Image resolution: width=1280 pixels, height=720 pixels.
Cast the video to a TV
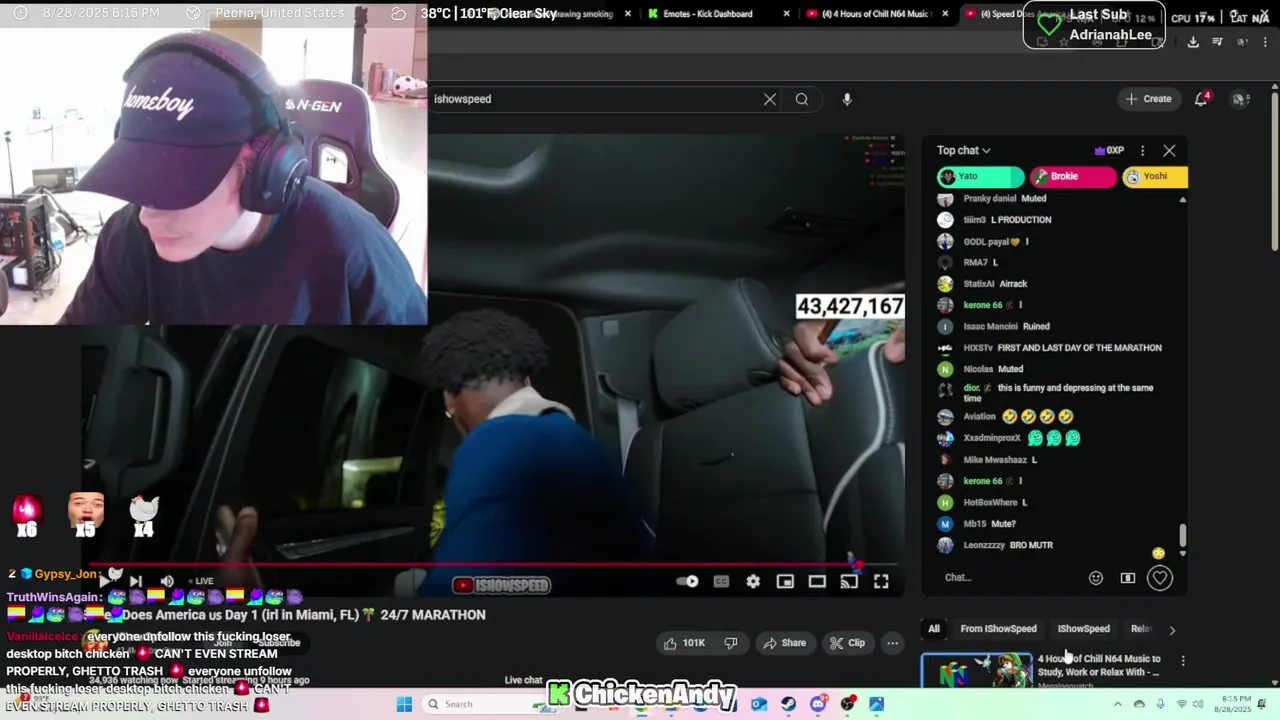(849, 582)
